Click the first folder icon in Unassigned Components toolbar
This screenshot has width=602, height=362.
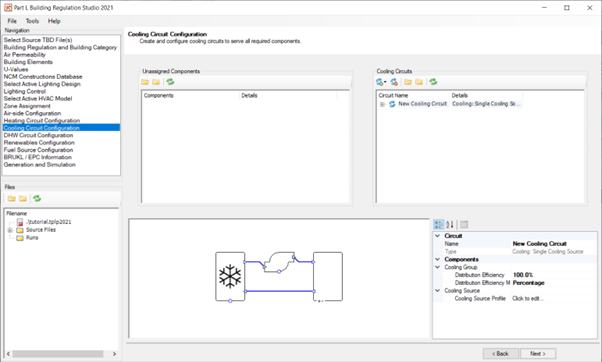[145, 82]
